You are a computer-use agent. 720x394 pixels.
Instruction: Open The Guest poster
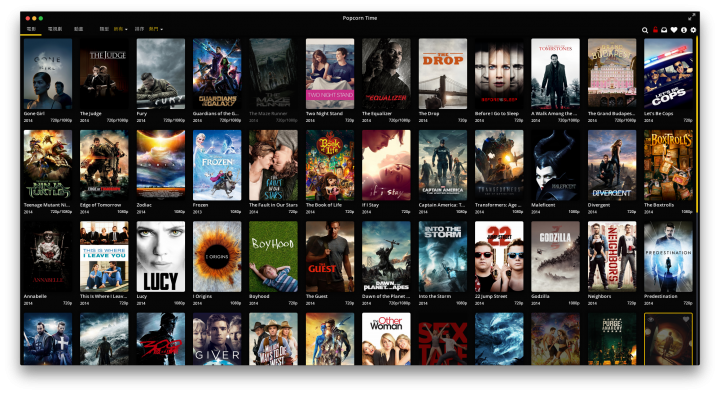[x=330, y=256]
